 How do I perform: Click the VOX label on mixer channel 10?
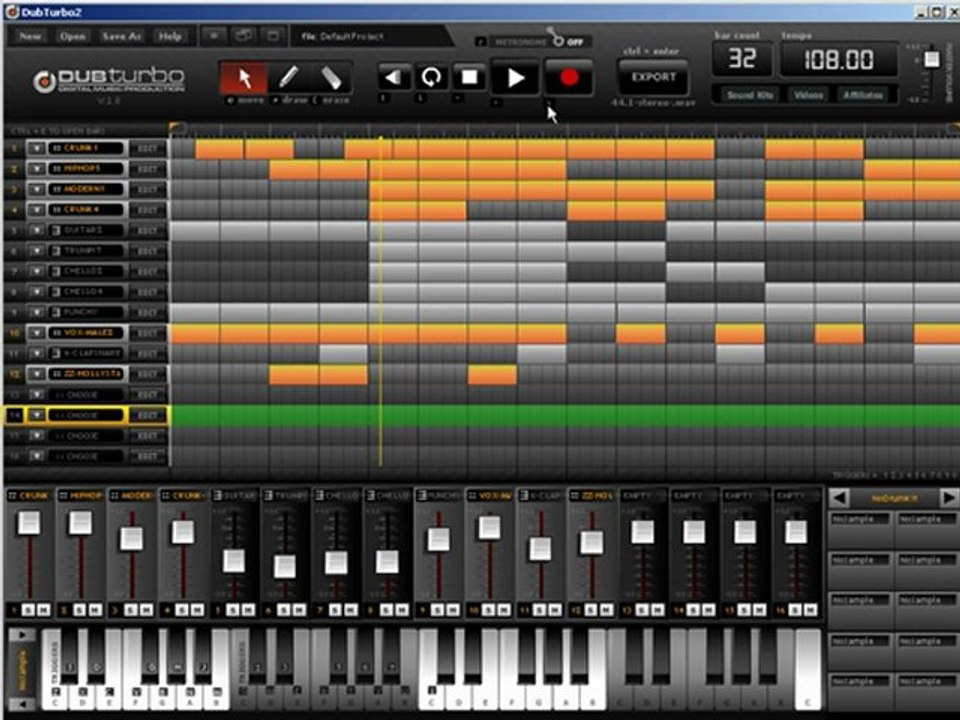[x=489, y=495]
